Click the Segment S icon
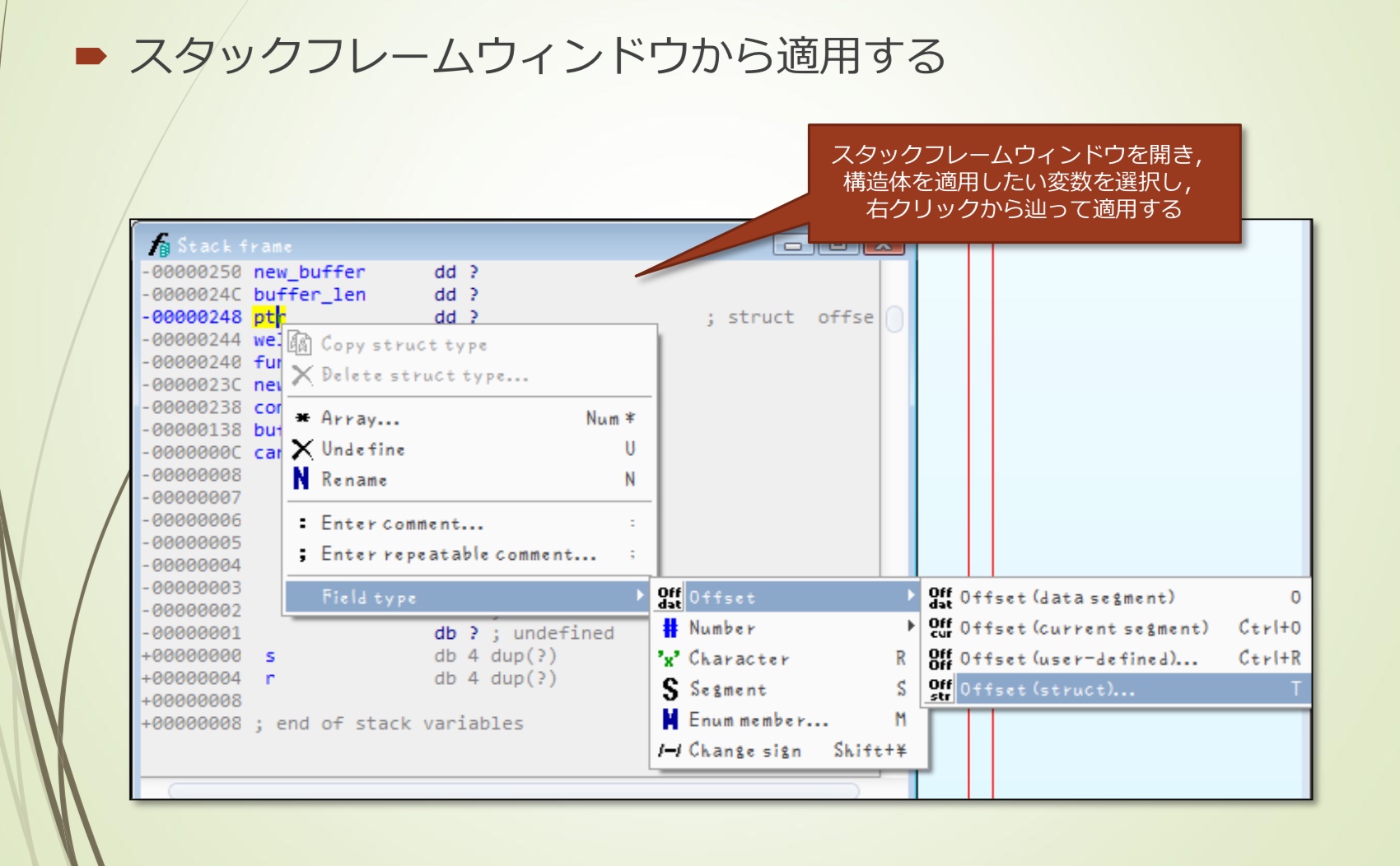The height and width of the screenshot is (866, 1400). (670, 689)
